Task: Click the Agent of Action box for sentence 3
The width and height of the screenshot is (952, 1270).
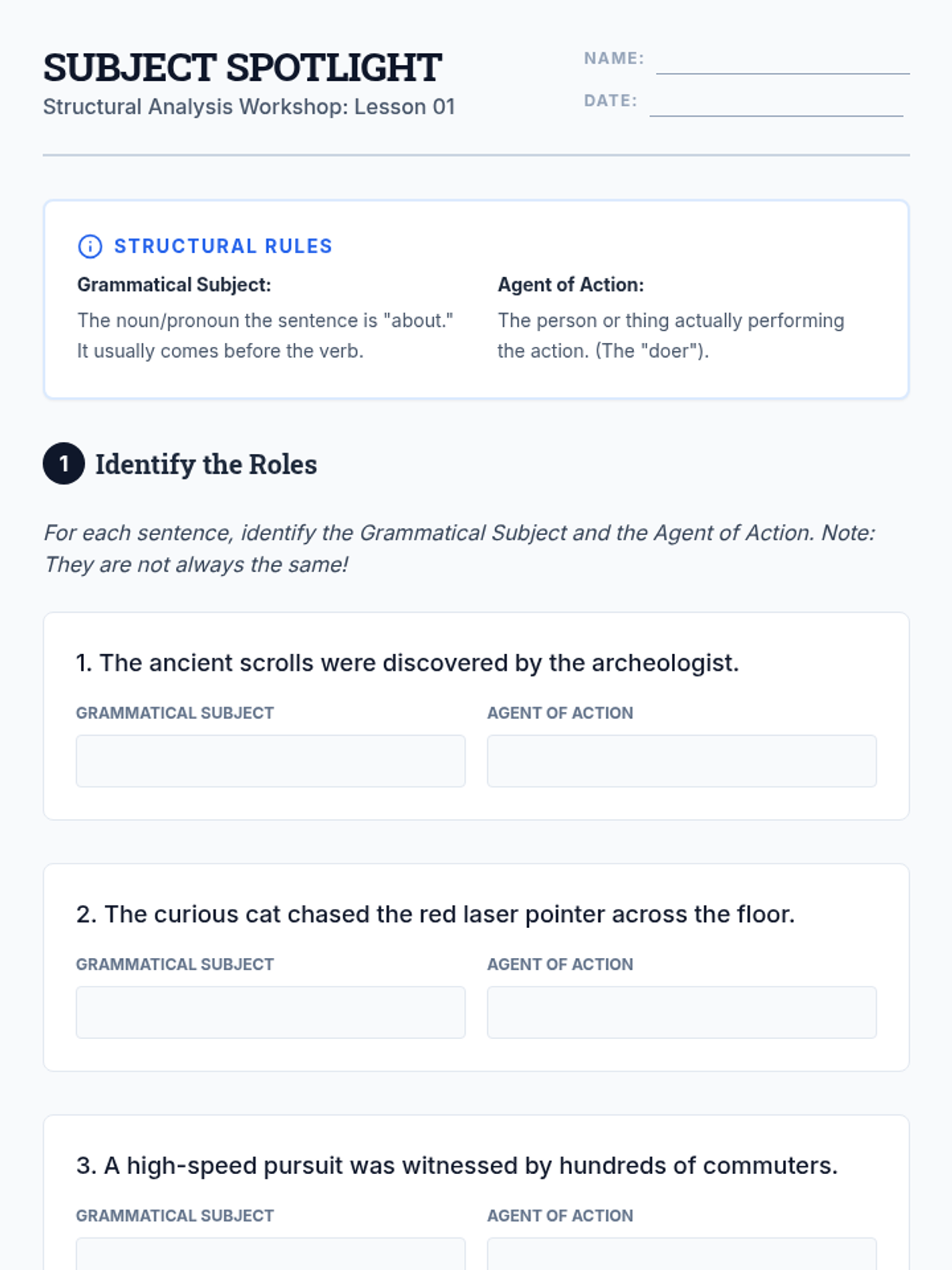Action: coord(681,1256)
